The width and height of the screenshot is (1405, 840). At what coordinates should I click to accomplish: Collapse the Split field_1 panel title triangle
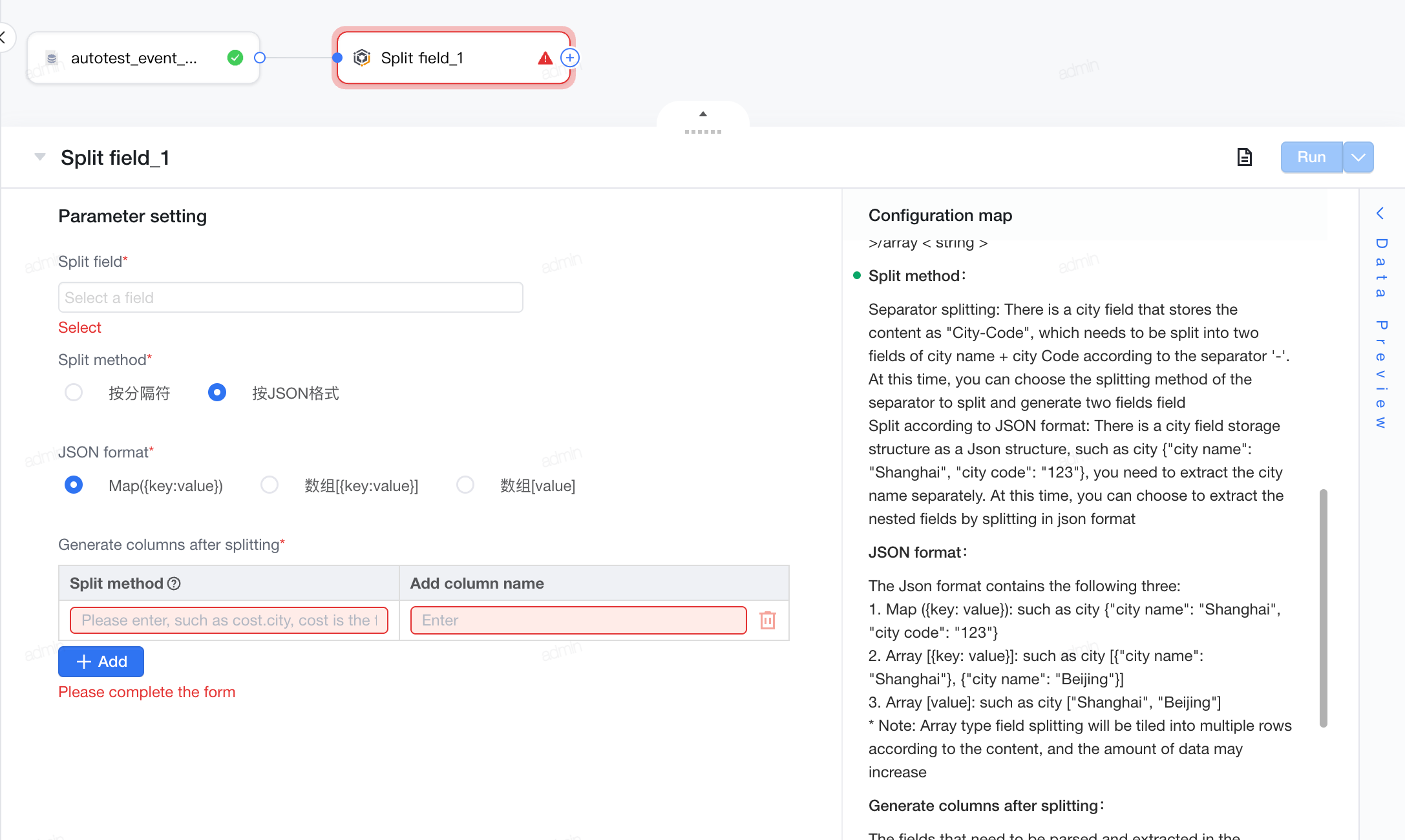point(40,157)
